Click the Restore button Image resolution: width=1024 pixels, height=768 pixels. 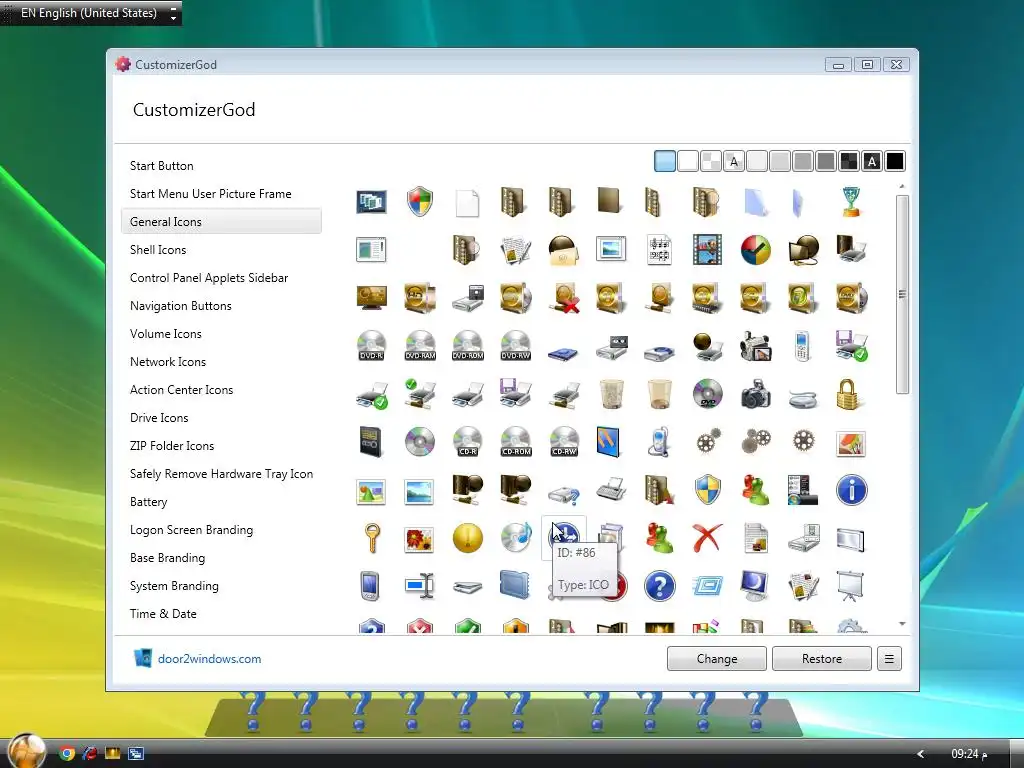click(x=822, y=659)
